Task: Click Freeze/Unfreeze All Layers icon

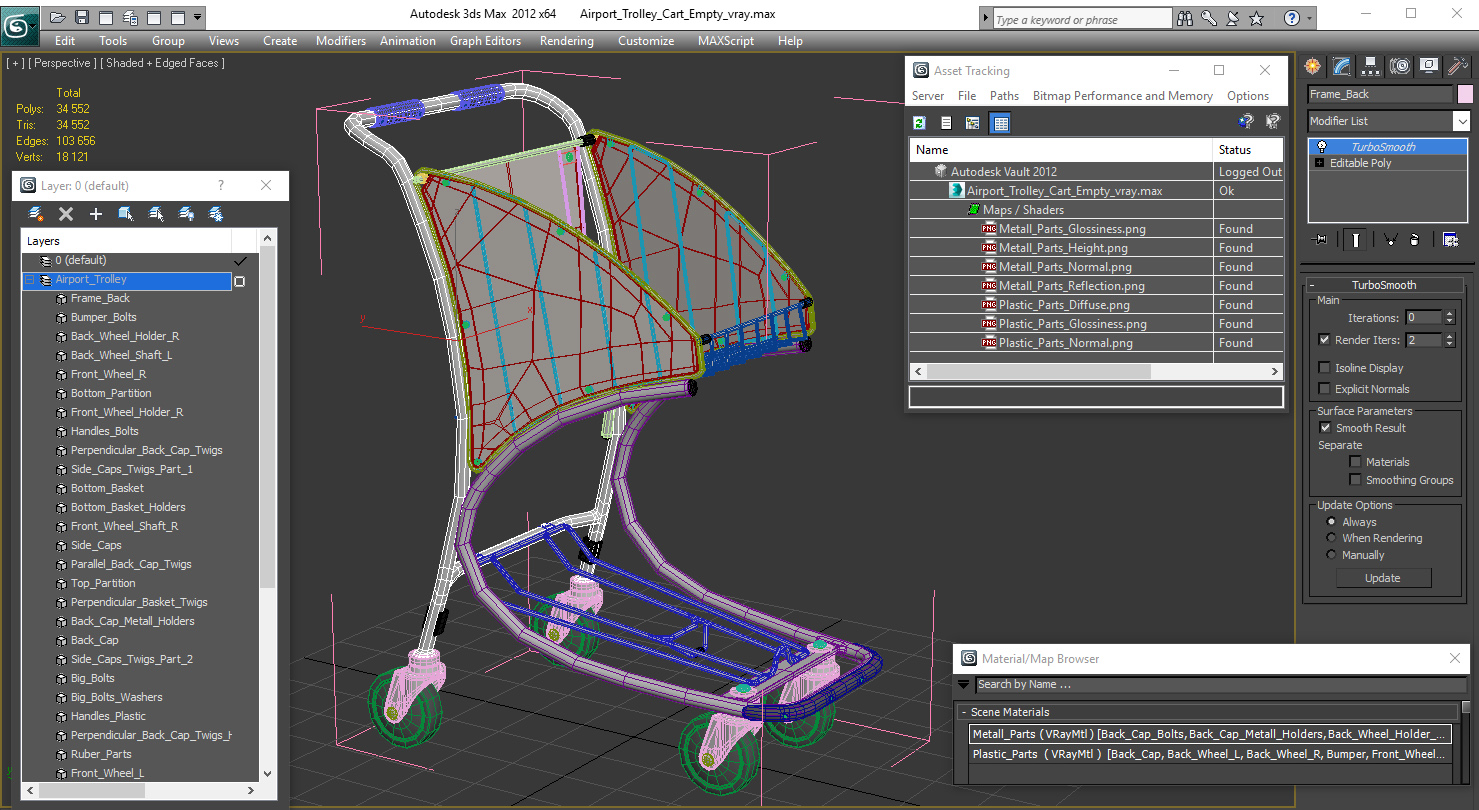Action: pos(215,214)
